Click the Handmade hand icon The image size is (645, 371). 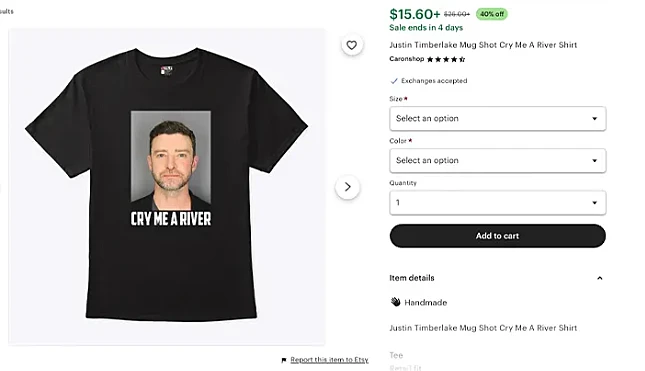(x=395, y=302)
